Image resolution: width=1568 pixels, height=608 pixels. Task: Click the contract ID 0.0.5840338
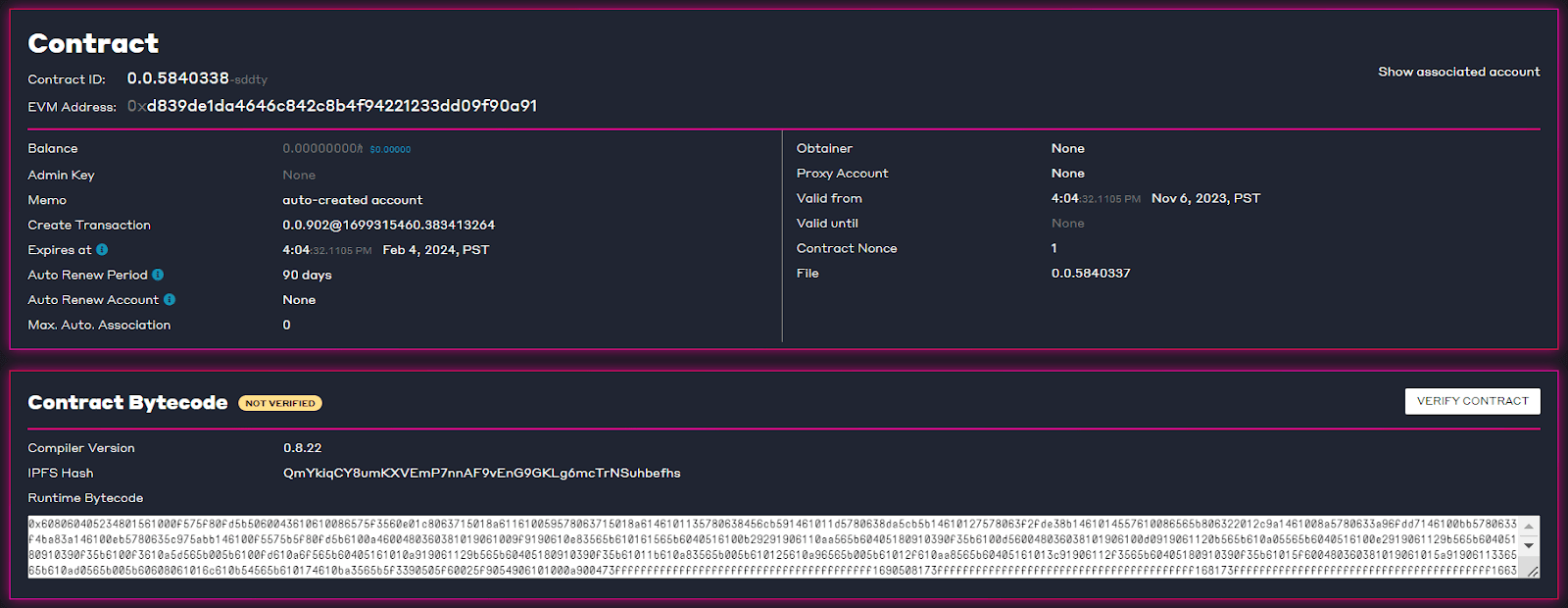pyautogui.click(x=177, y=78)
